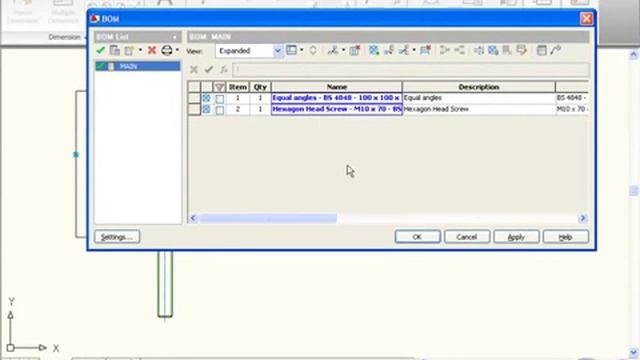
Task: Click the fx formula function icon
Action: (223, 70)
